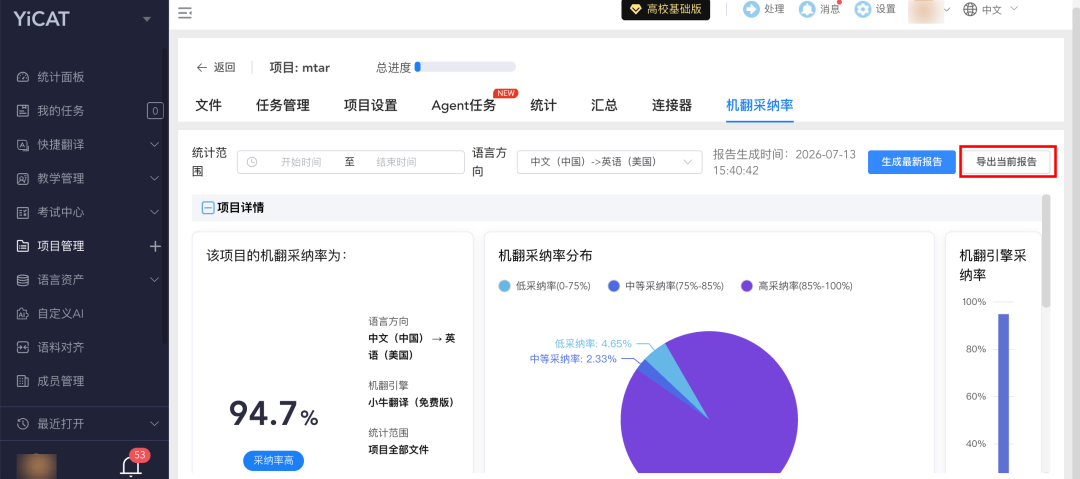Collapse sidebar with hamburger icon
The image size is (1080, 479).
pyautogui.click(x=185, y=12)
